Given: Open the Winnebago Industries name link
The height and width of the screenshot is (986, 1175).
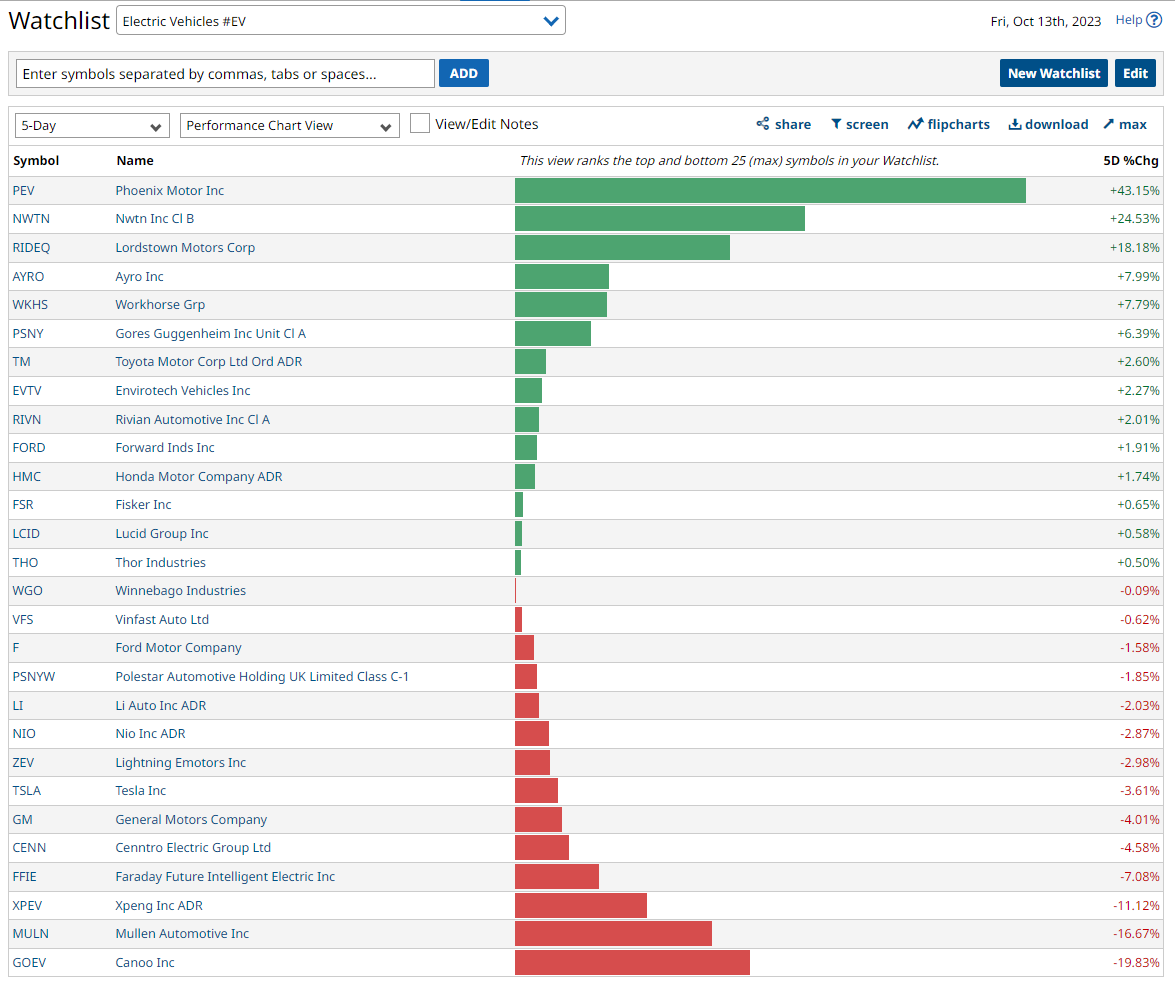Looking at the screenshot, I should tap(181, 590).
